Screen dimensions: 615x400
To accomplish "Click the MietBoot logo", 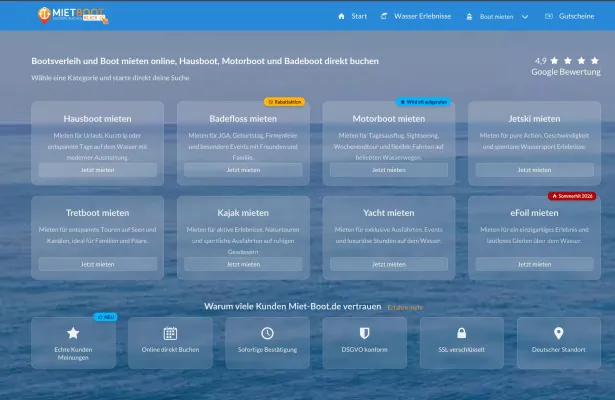I will 73,15.
